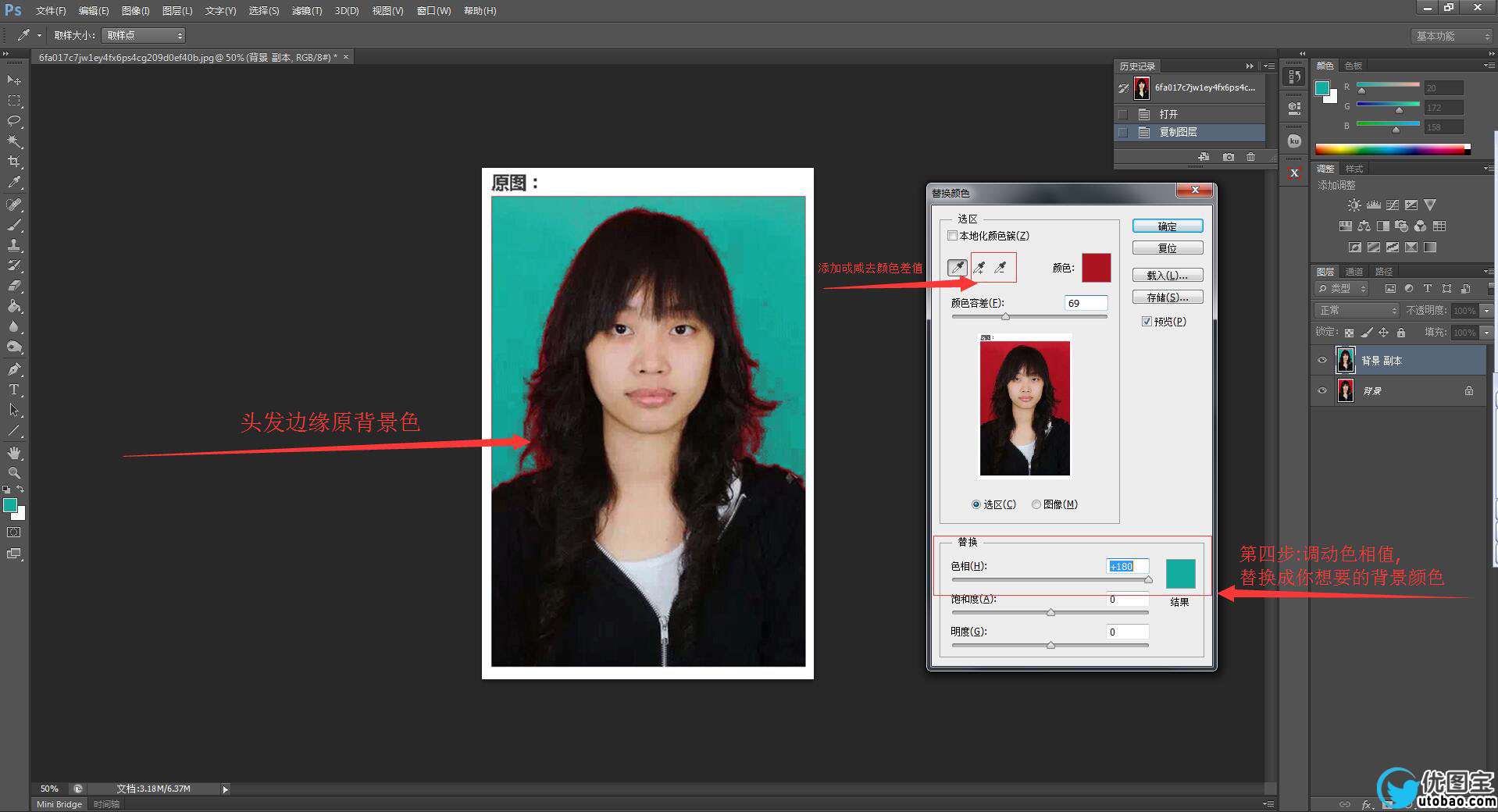Select the Crop tool

[x=14, y=162]
